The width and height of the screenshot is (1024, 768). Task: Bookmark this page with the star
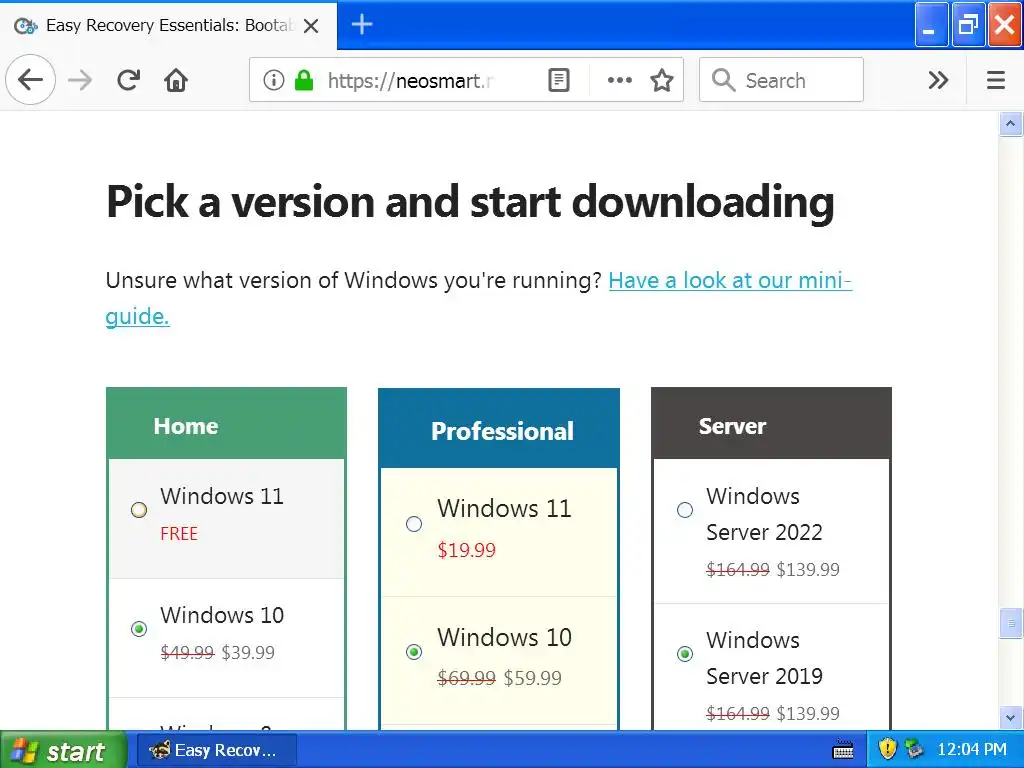point(662,80)
